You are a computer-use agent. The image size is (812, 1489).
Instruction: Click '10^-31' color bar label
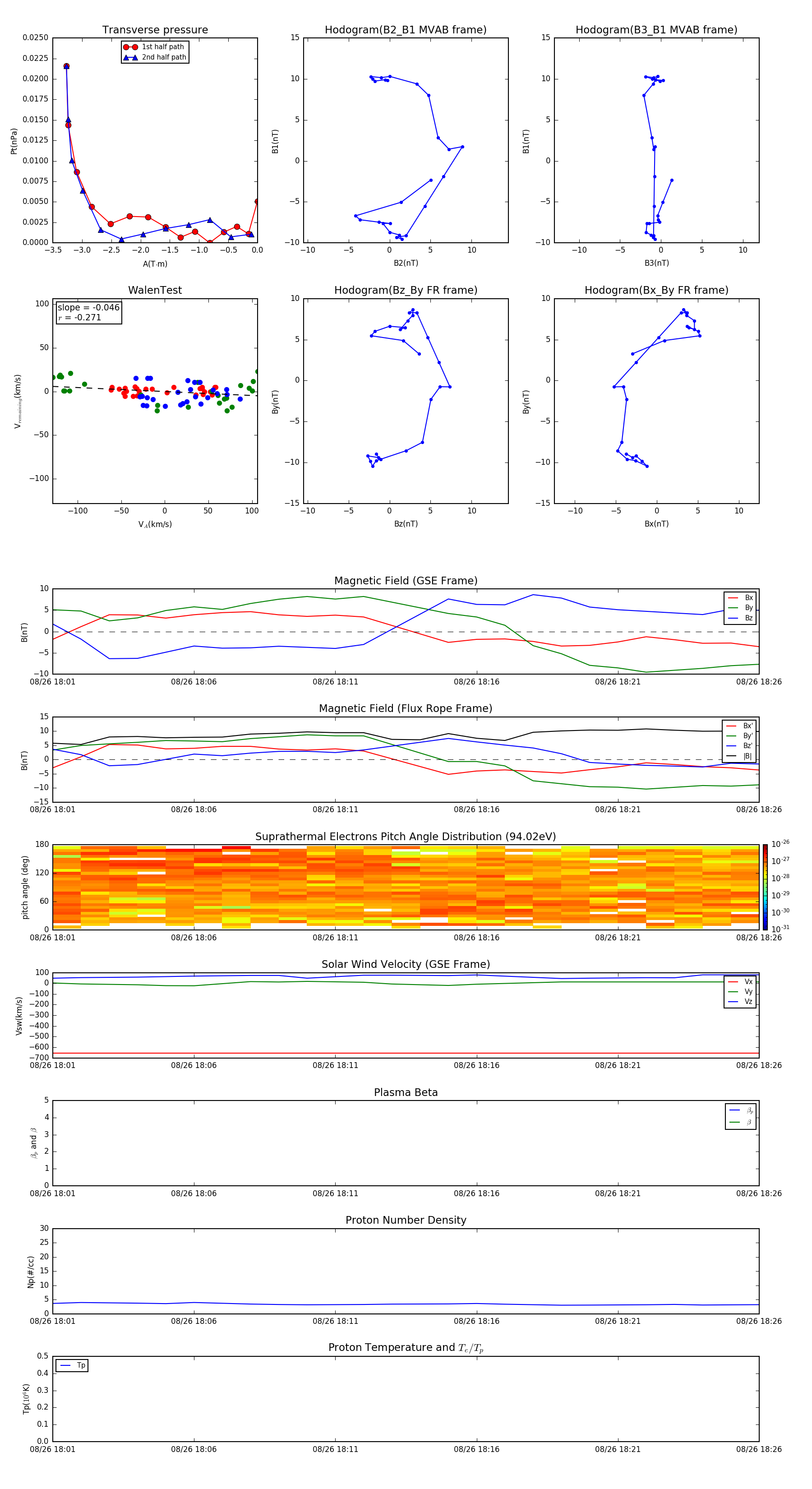pos(780,929)
